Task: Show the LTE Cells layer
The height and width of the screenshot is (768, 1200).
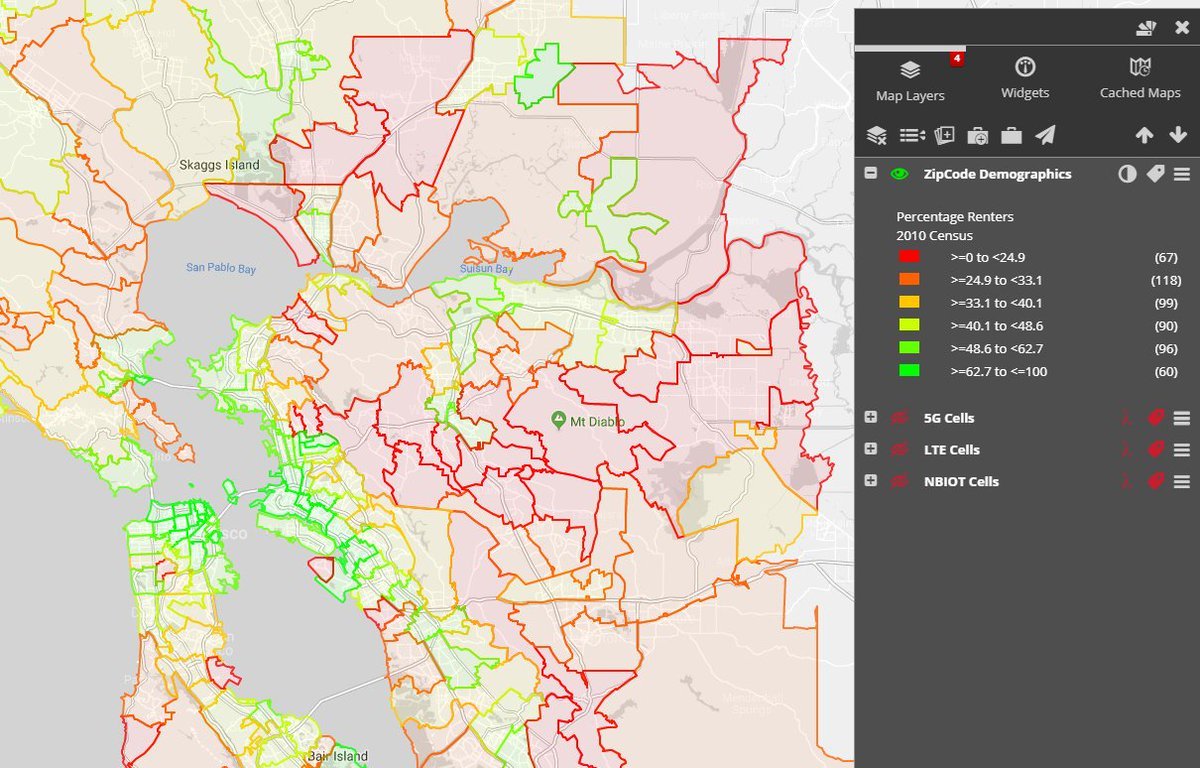Action: pos(900,450)
